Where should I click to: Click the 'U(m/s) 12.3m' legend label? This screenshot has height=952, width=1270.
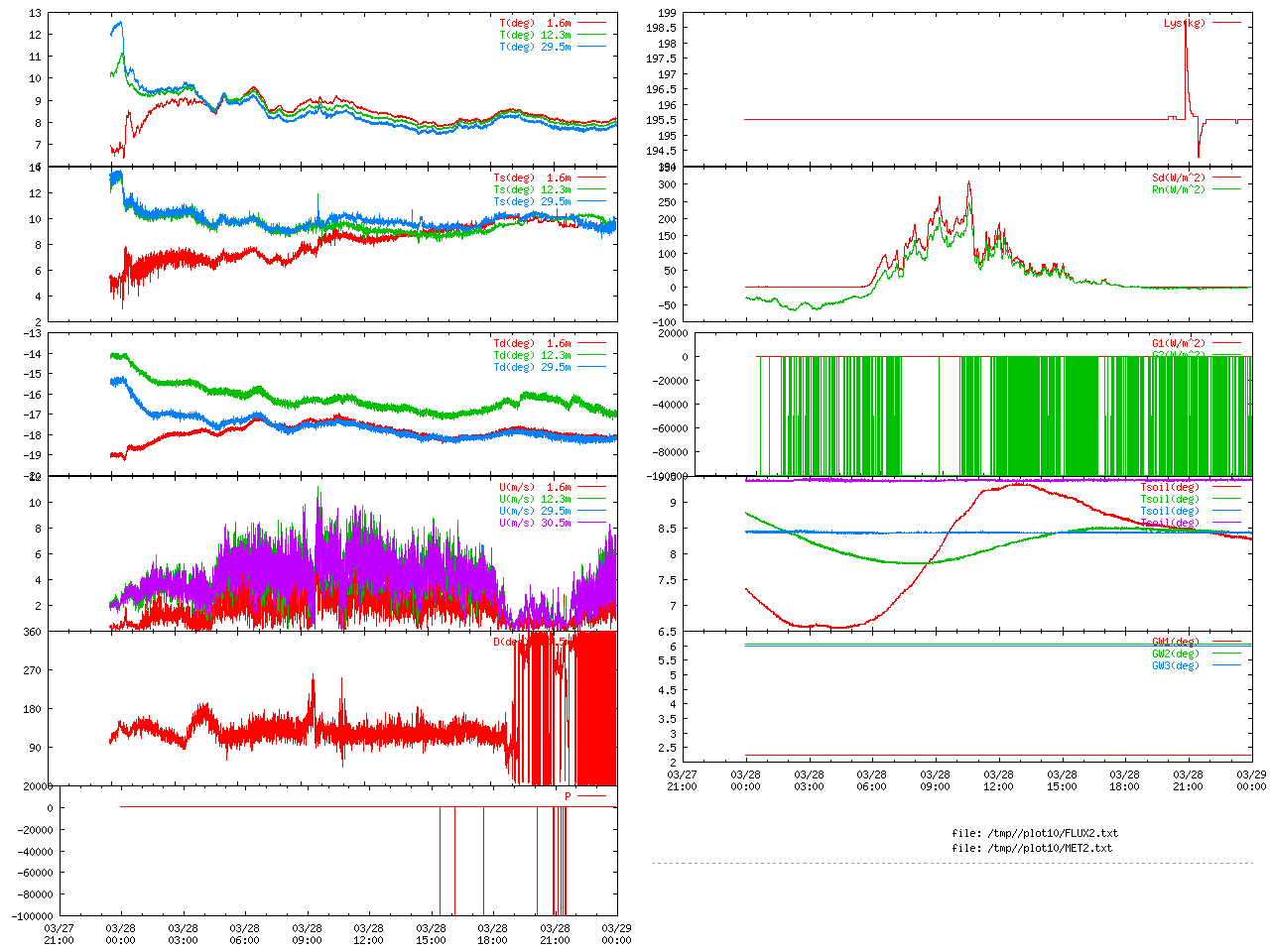(x=535, y=499)
